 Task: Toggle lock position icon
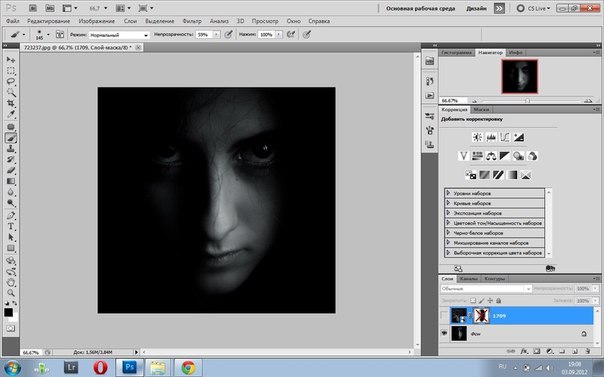[x=490, y=300]
